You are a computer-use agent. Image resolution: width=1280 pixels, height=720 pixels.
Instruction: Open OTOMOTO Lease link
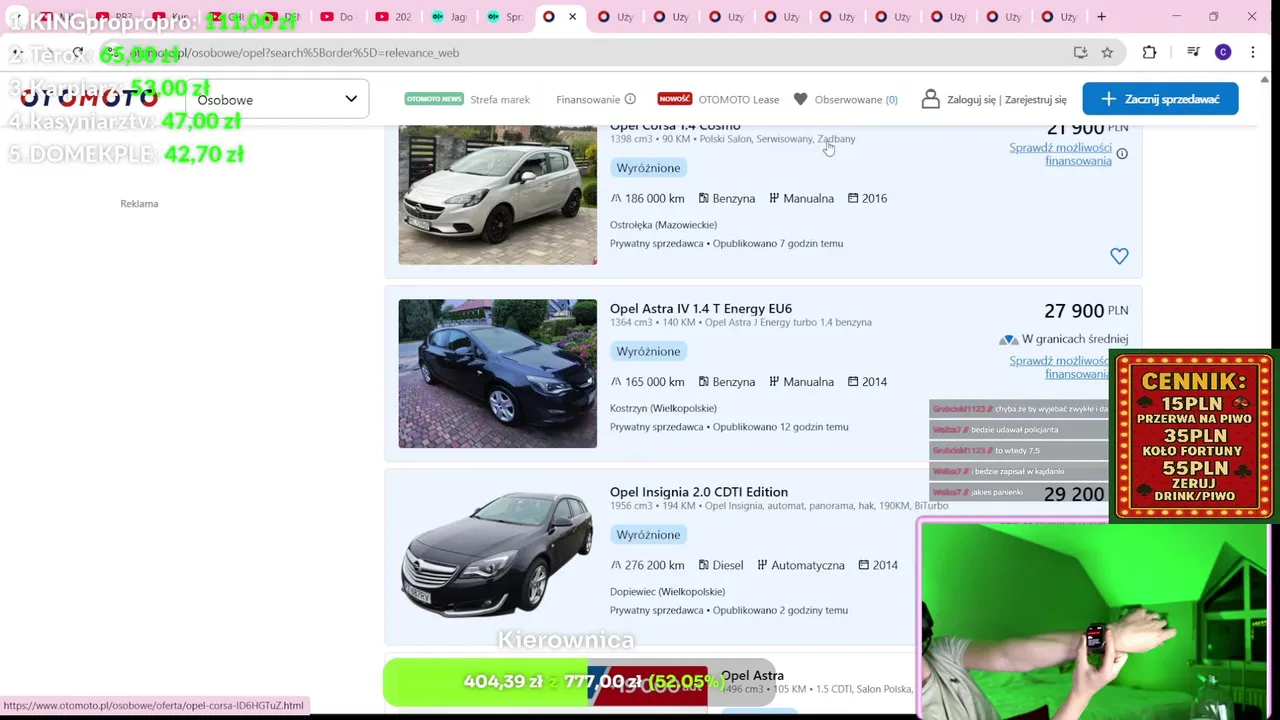[x=739, y=99]
